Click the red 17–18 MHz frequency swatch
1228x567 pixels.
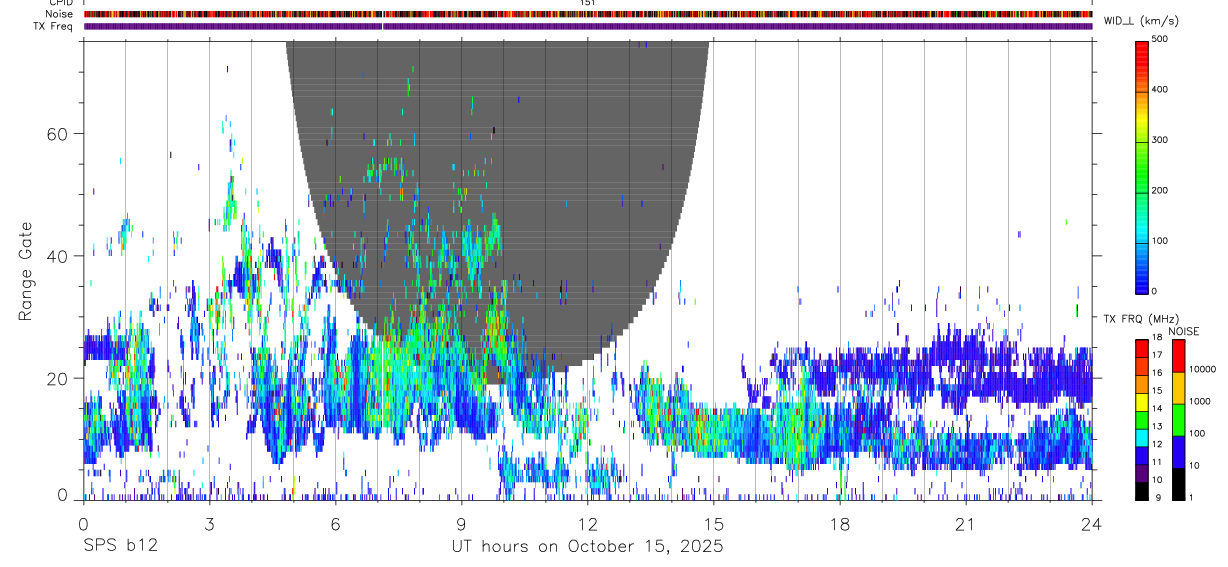point(1142,348)
